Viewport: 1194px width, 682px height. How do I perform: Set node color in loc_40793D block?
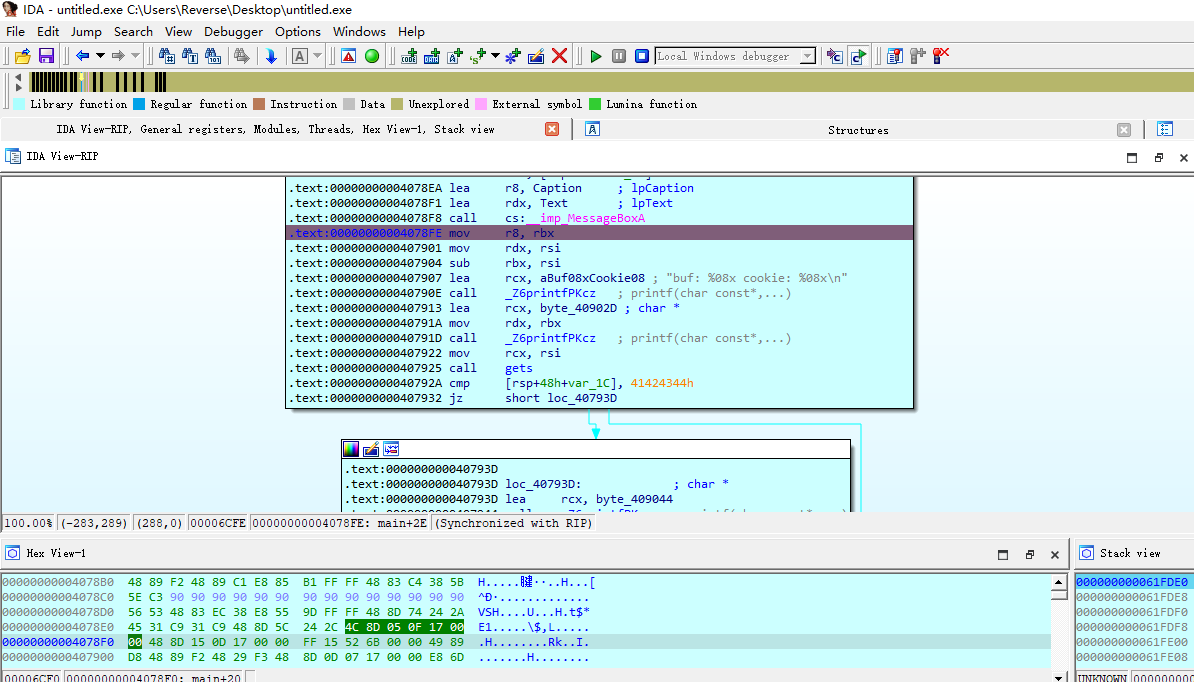(351, 449)
